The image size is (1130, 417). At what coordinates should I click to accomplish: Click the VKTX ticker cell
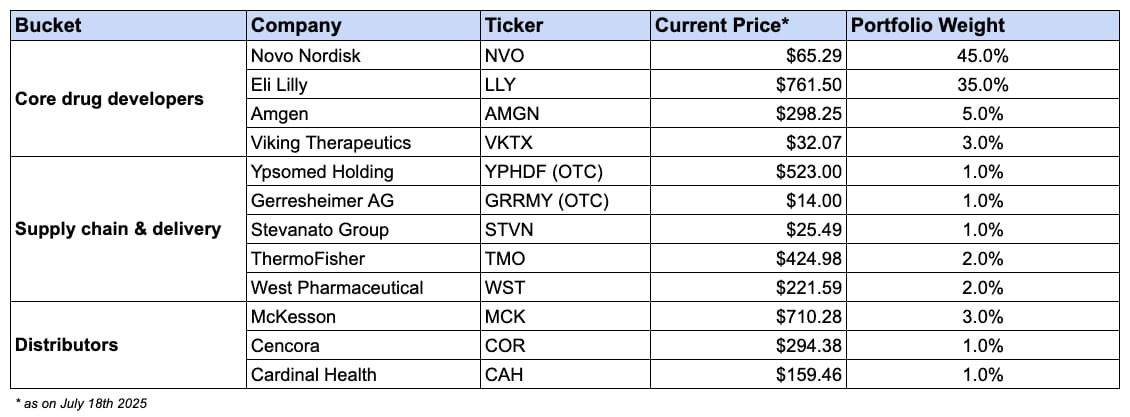[565, 143]
